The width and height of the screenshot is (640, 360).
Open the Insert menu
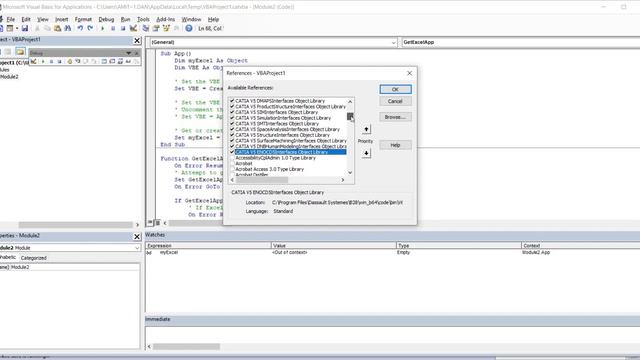point(62,19)
